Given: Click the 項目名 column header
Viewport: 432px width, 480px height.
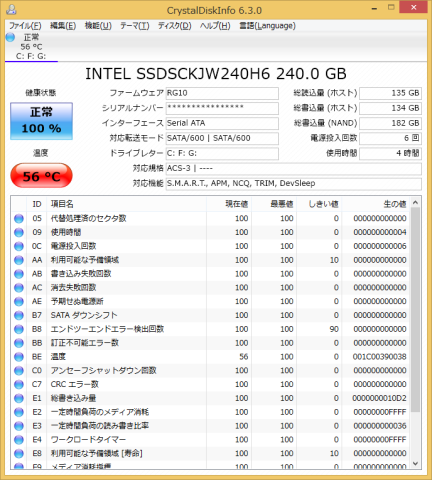Looking at the screenshot, I should coord(126,204).
